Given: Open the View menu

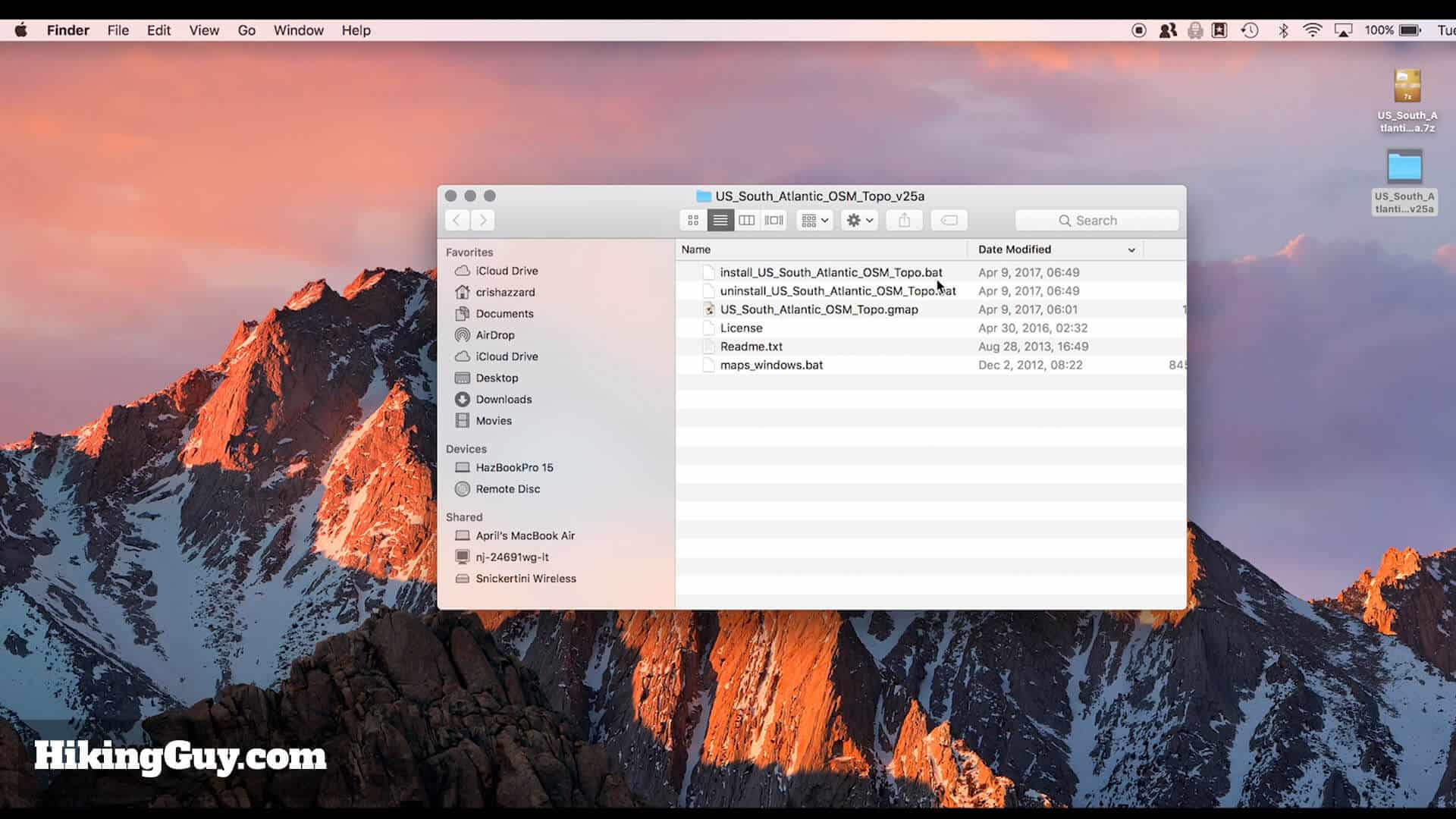Looking at the screenshot, I should pyautogui.click(x=204, y=30).
